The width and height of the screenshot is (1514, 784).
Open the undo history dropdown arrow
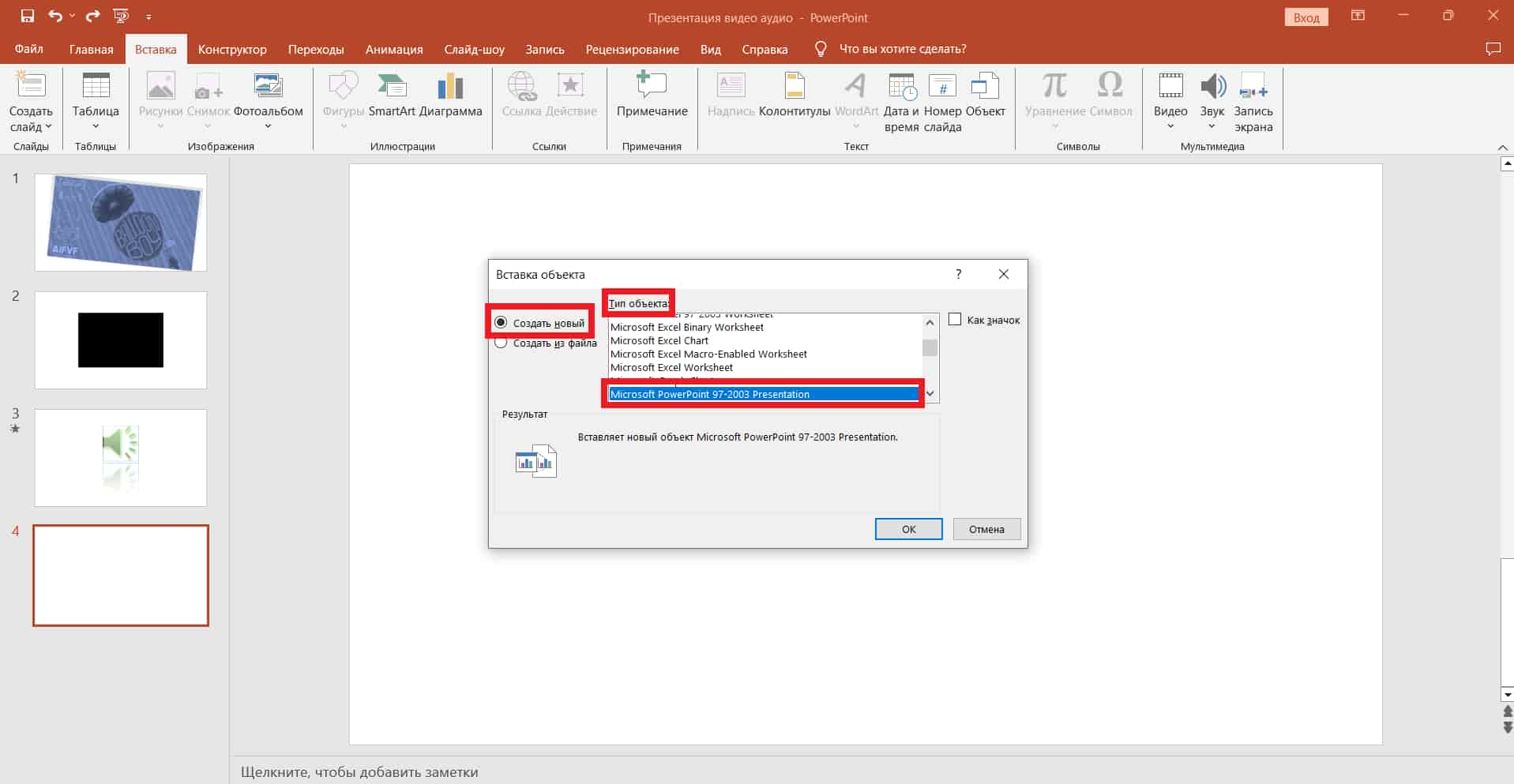click(x=72, y=16)
